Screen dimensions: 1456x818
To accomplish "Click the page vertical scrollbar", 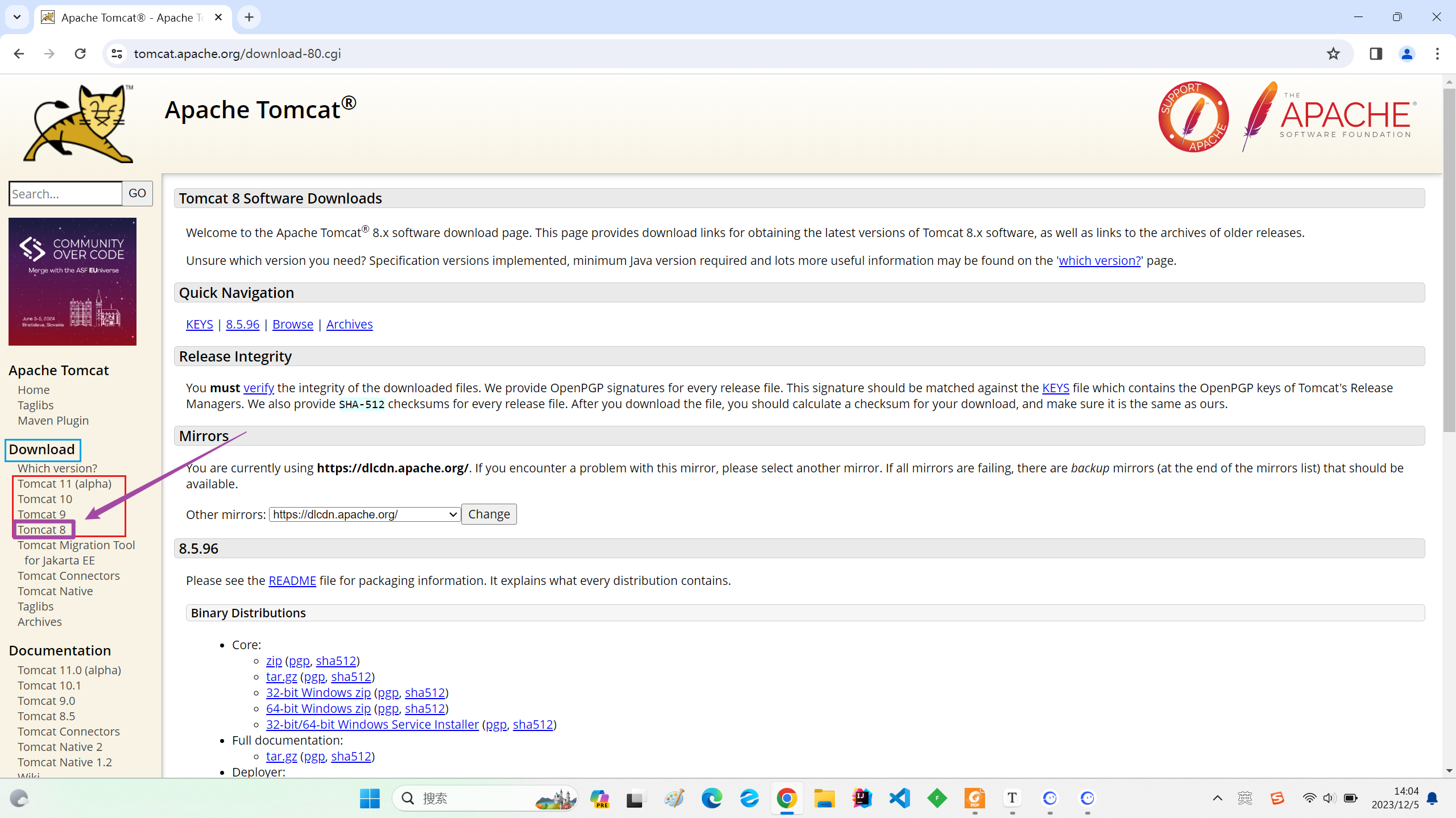I will click(1449, 260).
